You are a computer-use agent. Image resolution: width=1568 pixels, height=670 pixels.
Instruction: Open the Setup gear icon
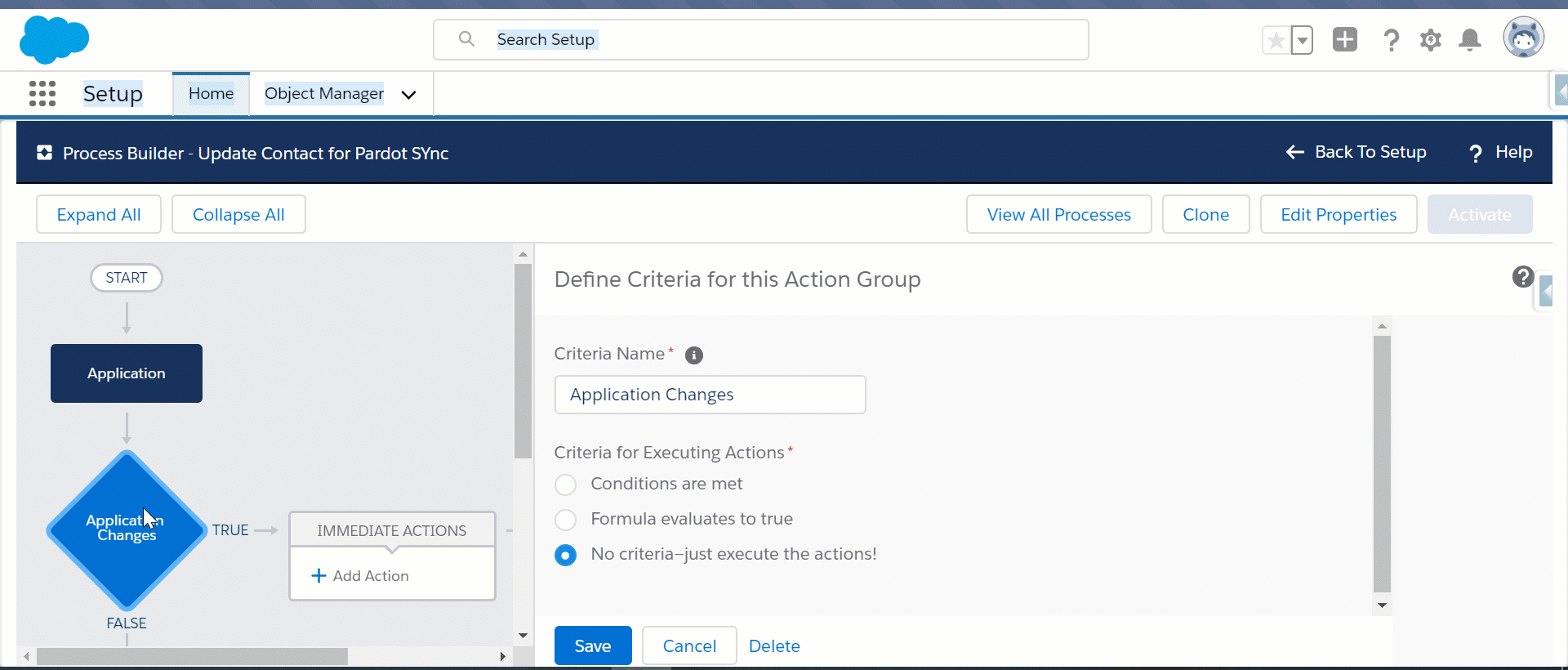(1430, 40)
